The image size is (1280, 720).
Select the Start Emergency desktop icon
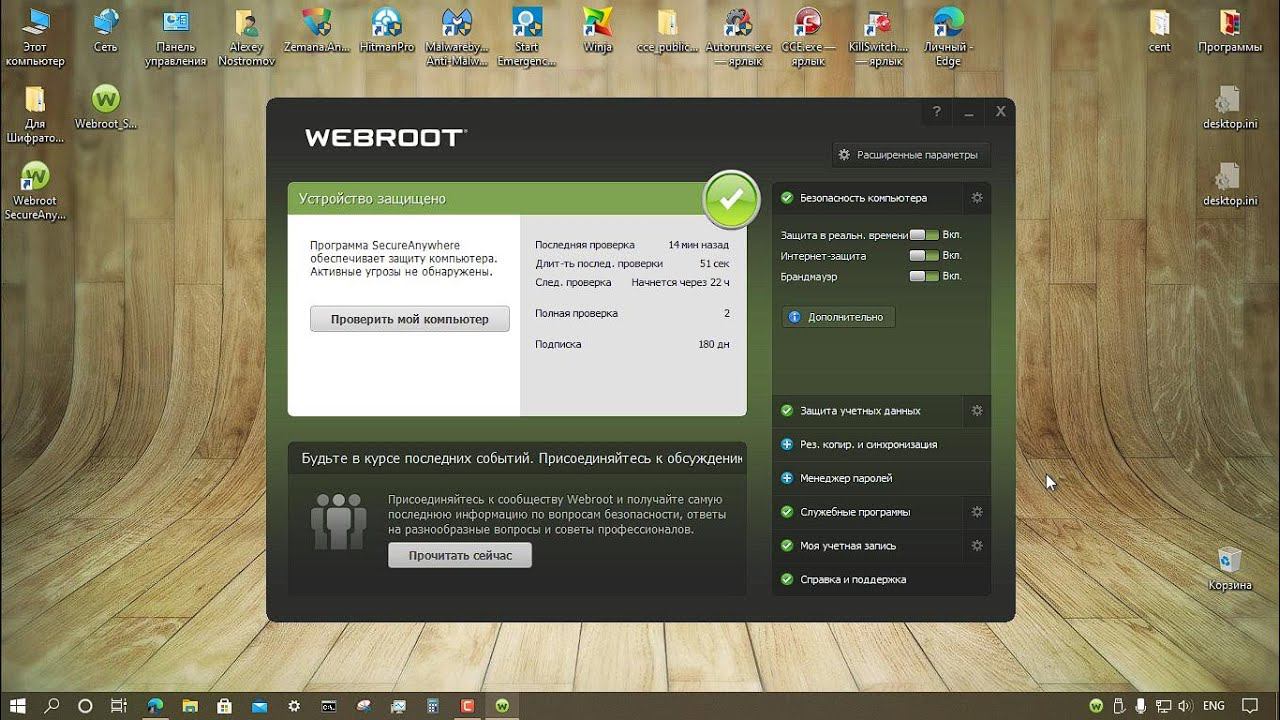coord(527,38)
